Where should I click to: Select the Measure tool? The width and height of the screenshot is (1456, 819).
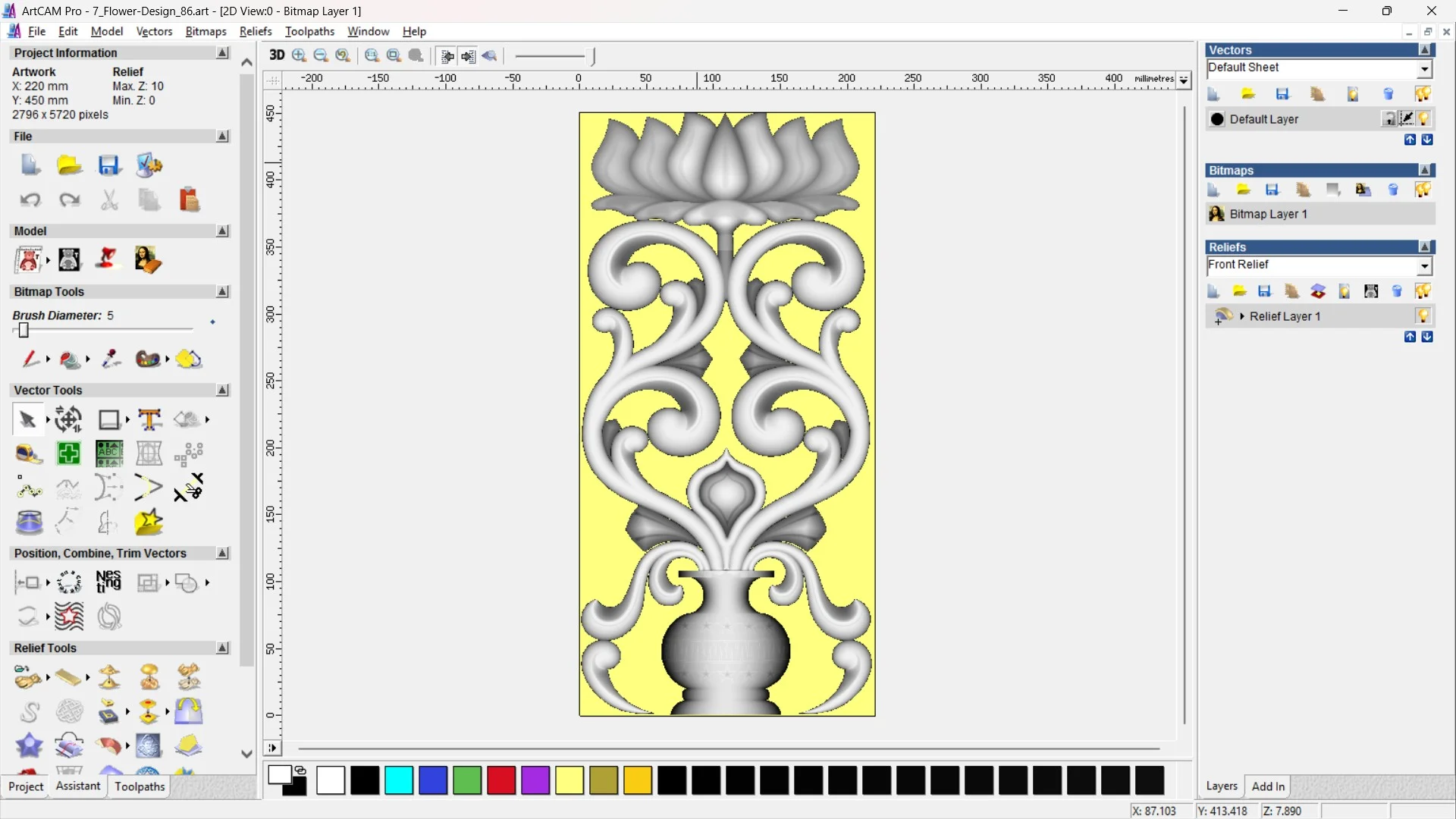(x=29, y=453)
